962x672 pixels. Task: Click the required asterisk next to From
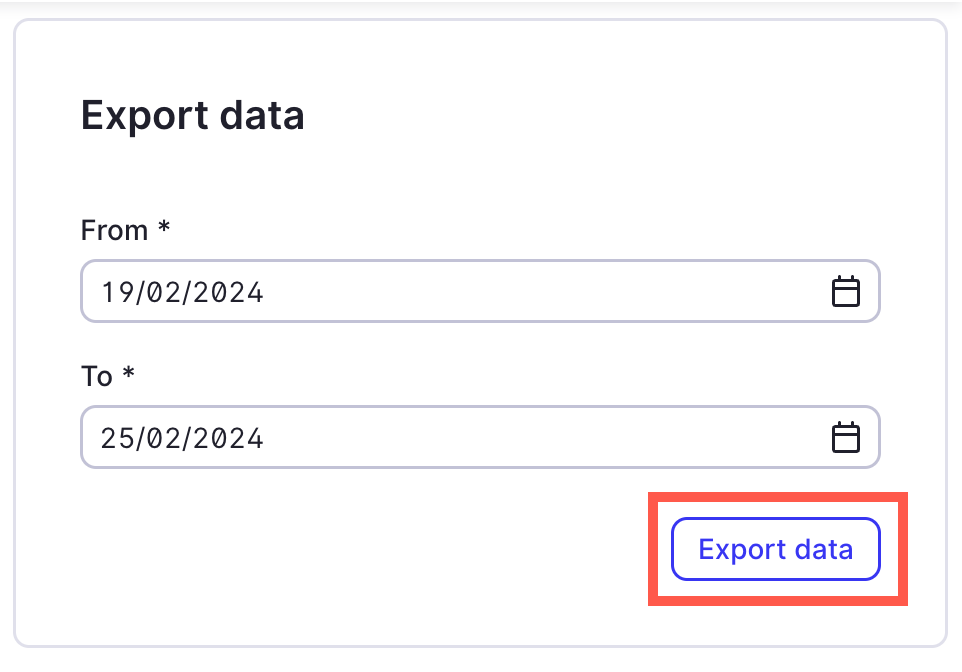163,229
